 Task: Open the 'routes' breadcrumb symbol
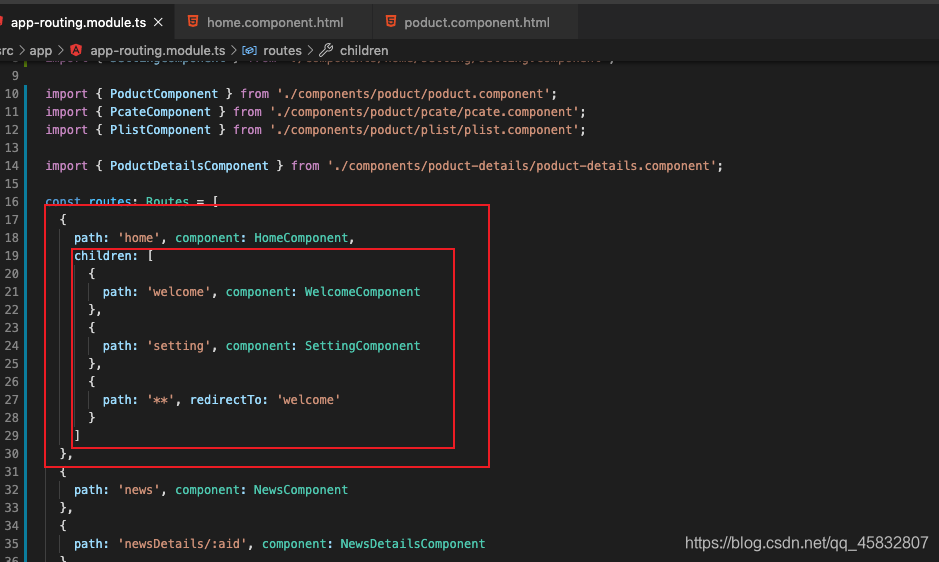tap(282, 50)
